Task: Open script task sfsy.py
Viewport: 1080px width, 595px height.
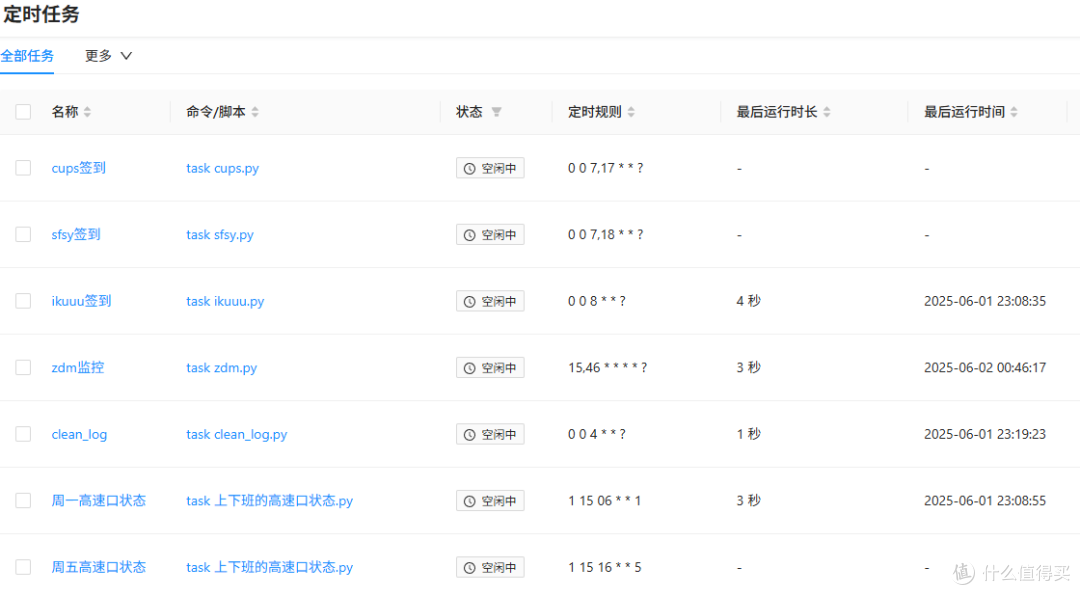Action: point(220,235)
